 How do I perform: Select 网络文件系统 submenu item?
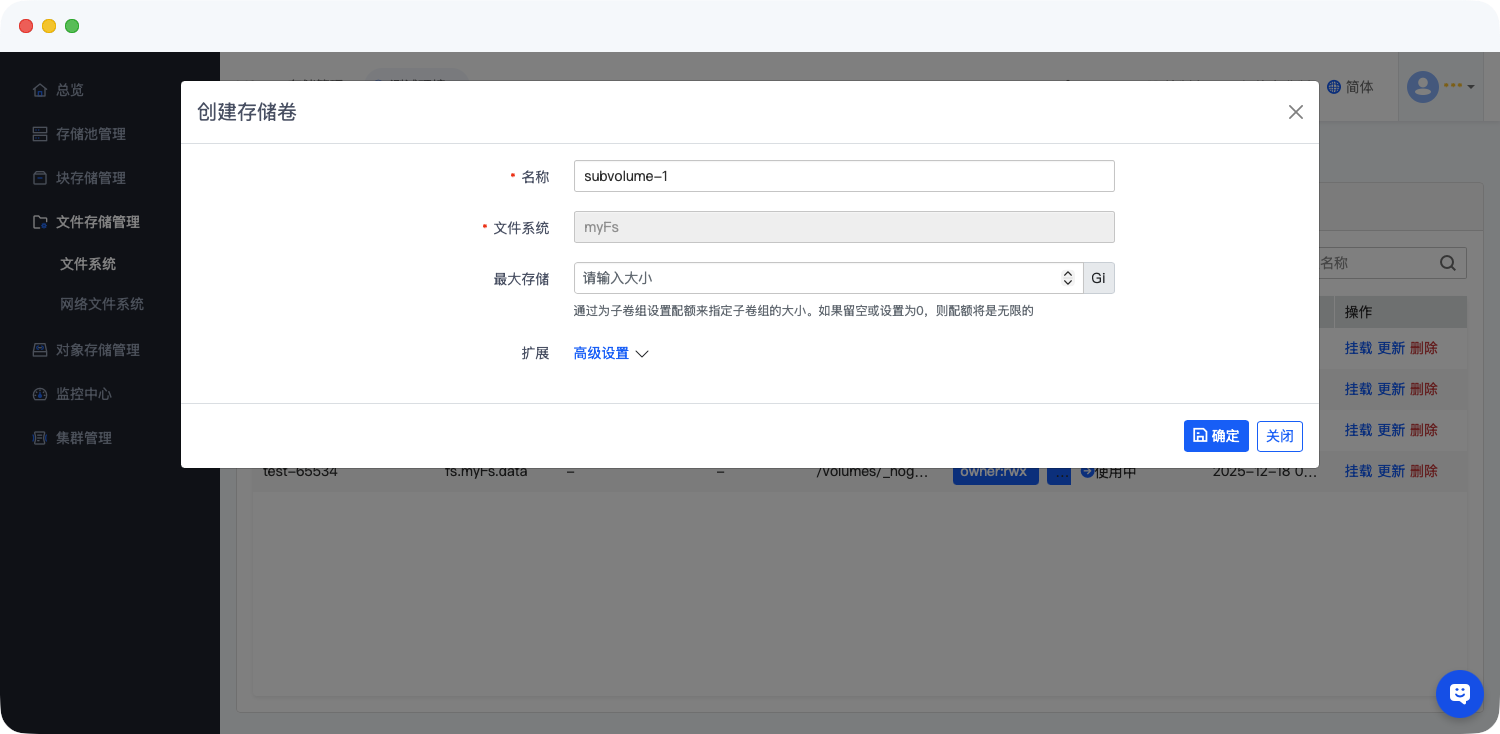click(102, 304)
